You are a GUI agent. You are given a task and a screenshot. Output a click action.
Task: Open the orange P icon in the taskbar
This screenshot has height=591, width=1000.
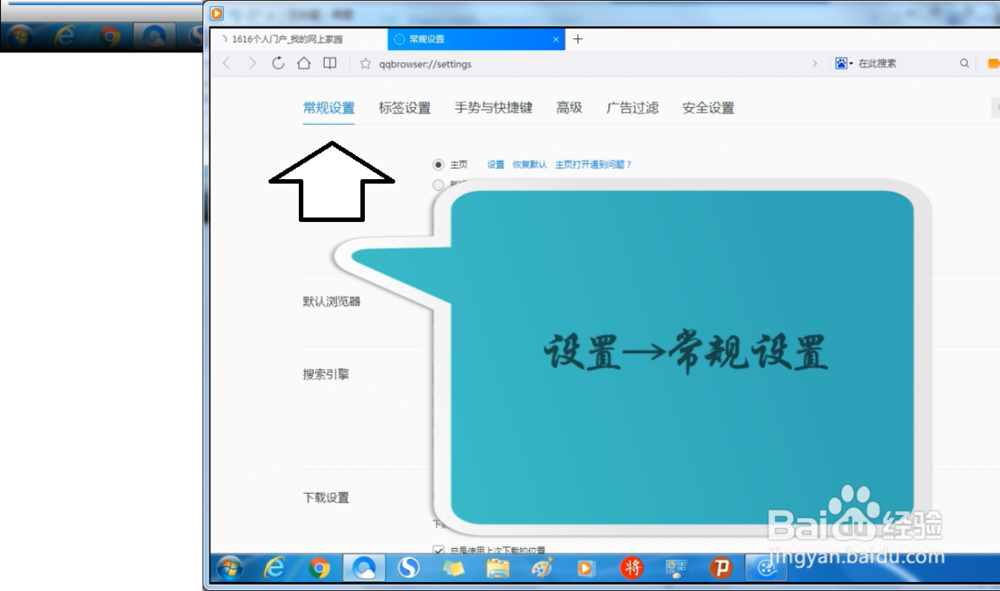721,567
